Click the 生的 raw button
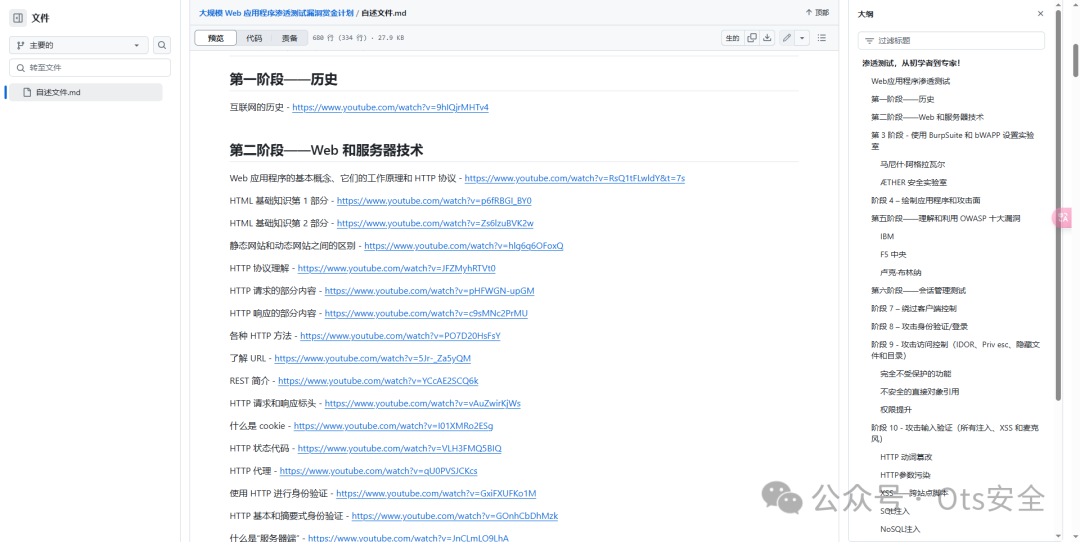The width and height of the screenshot is (1080, 542). [732, 38]
